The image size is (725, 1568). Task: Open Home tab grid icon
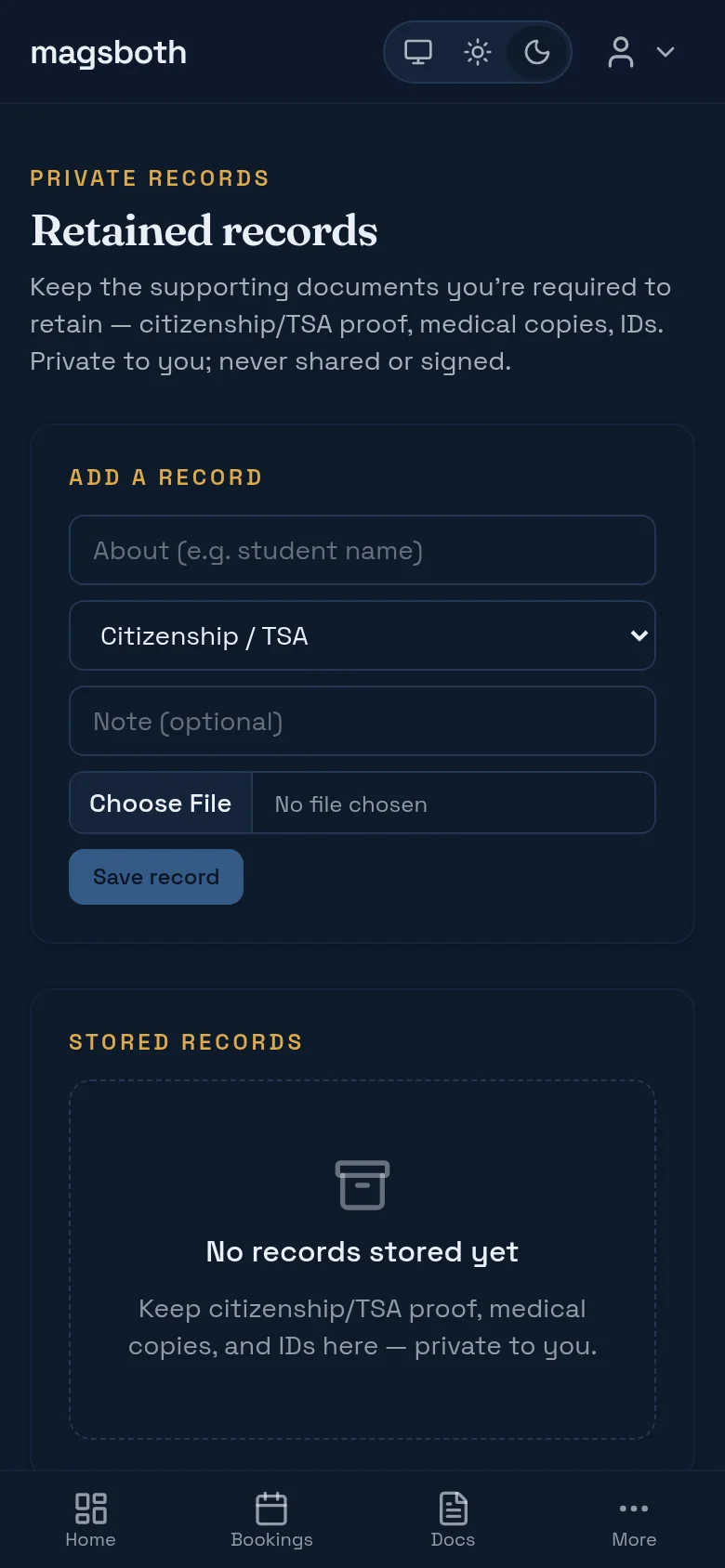coord(90,1509)
